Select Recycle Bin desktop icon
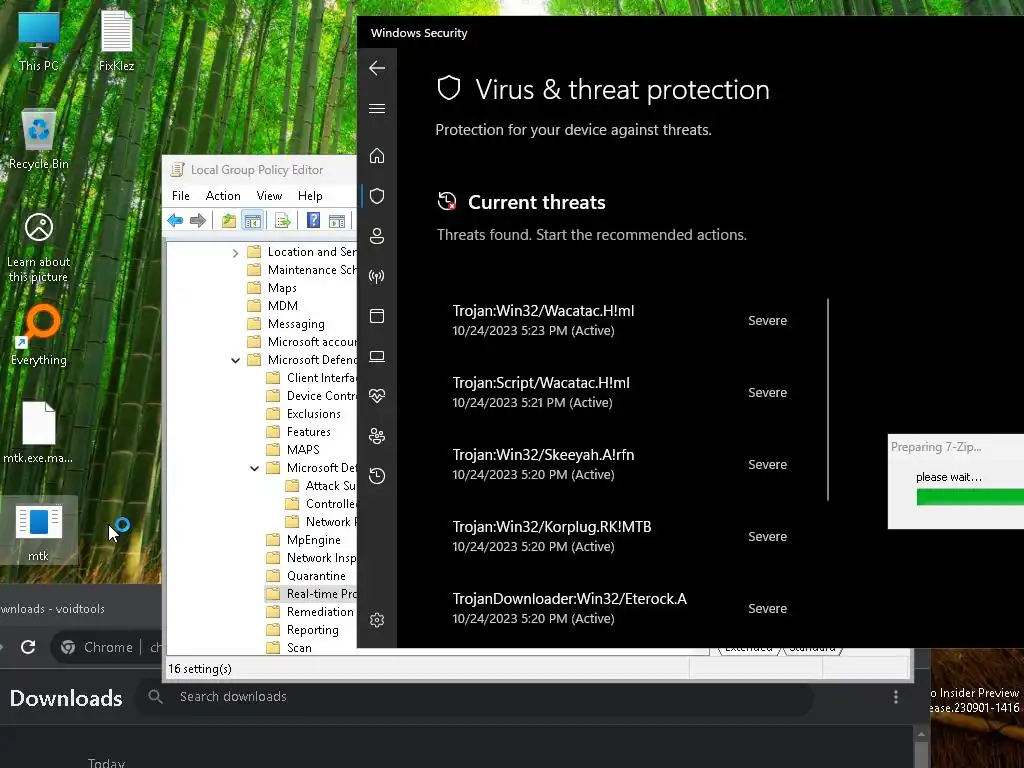The height and width of the screenshot is (768, 1024). click(39, 140)
